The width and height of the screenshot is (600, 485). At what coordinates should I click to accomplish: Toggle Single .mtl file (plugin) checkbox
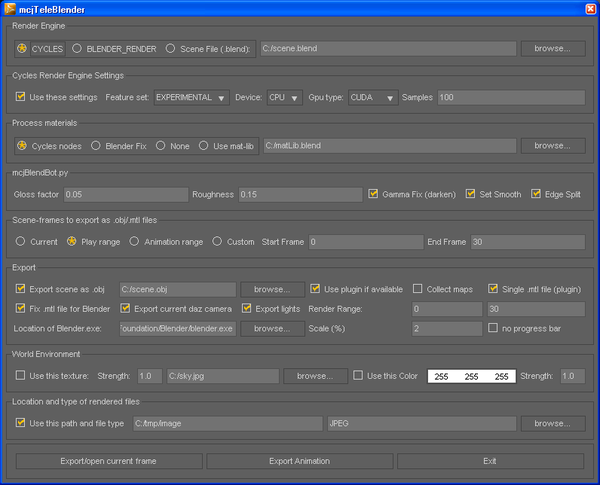[493, 289]
